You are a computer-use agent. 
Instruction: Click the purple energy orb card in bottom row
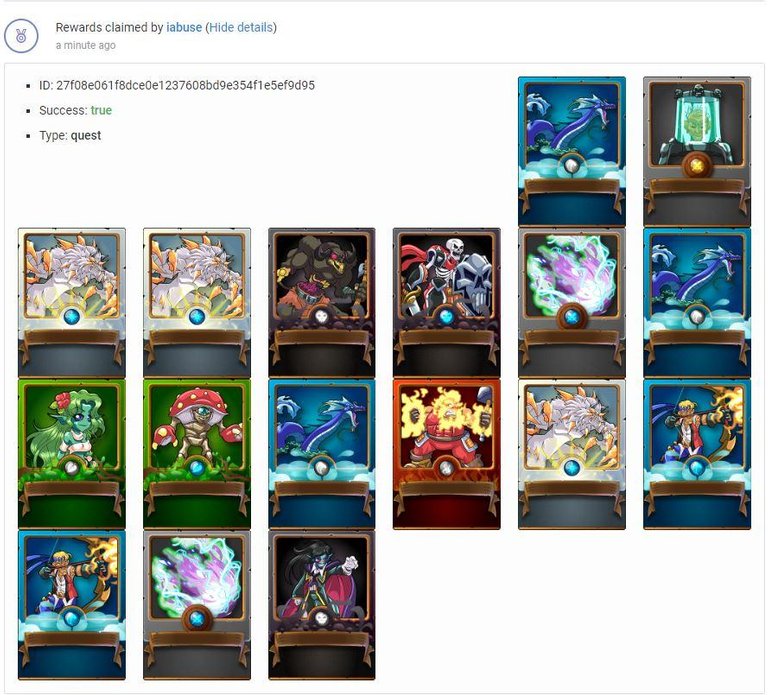pos(197,605)
